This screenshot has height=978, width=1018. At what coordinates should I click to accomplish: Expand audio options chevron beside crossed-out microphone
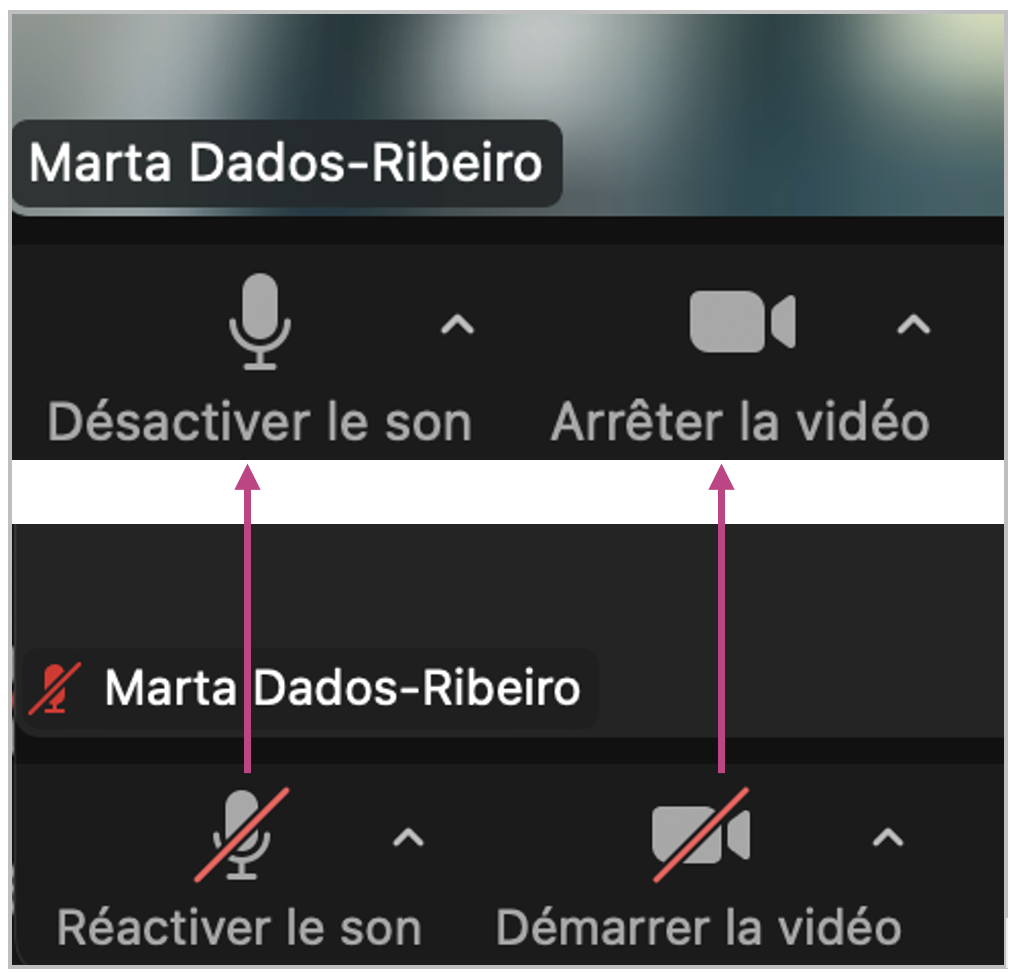click(408, 837)
